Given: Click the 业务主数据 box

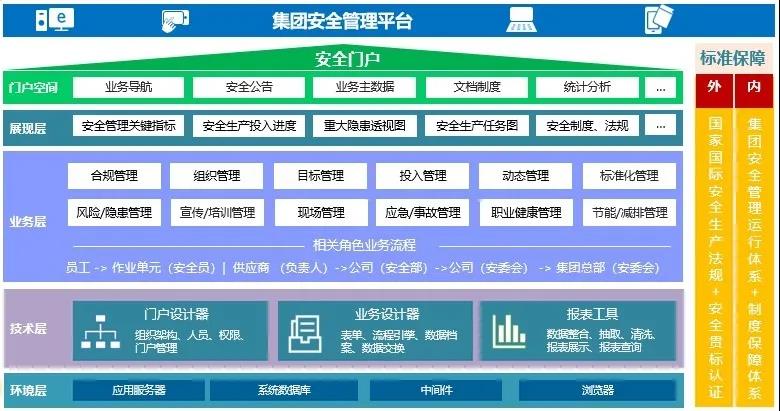Looking at the screenshot, I should point(365,87).
